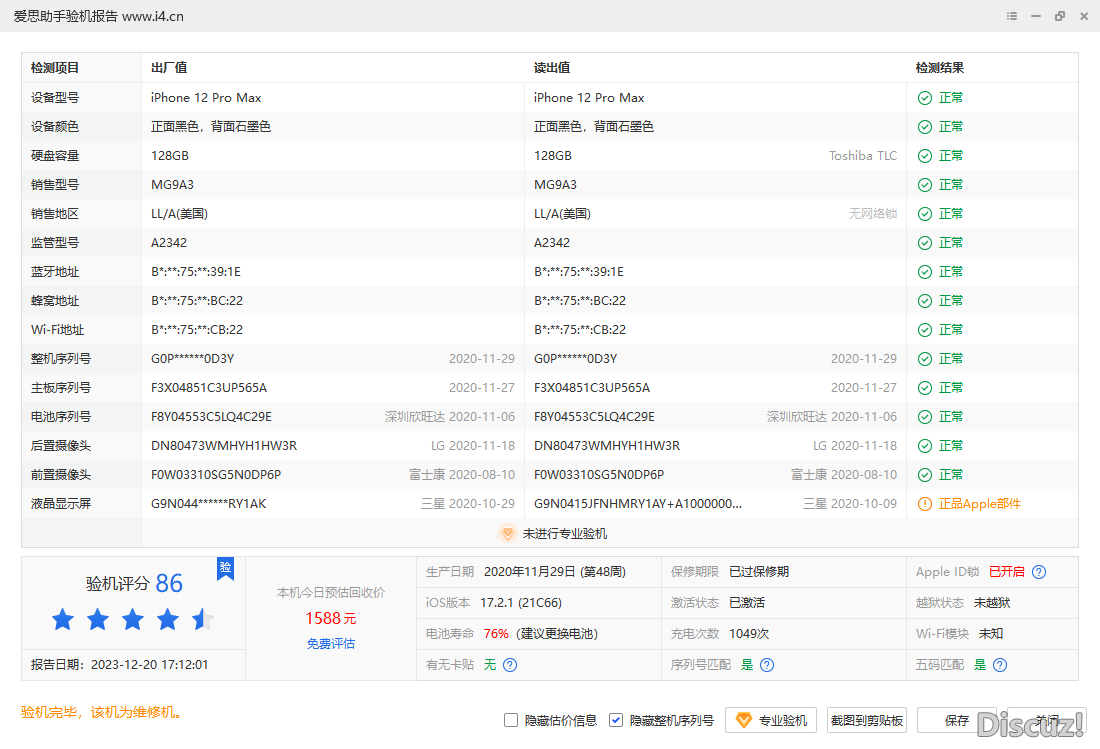Click the green check icon for 销售地区 row

tap(925, 214)
